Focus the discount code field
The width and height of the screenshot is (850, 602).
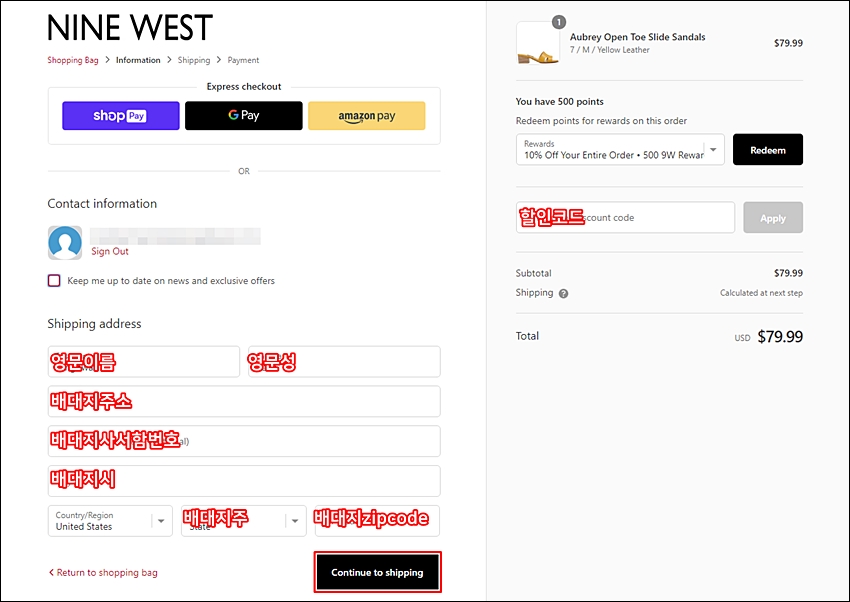(x=626, y=218)
